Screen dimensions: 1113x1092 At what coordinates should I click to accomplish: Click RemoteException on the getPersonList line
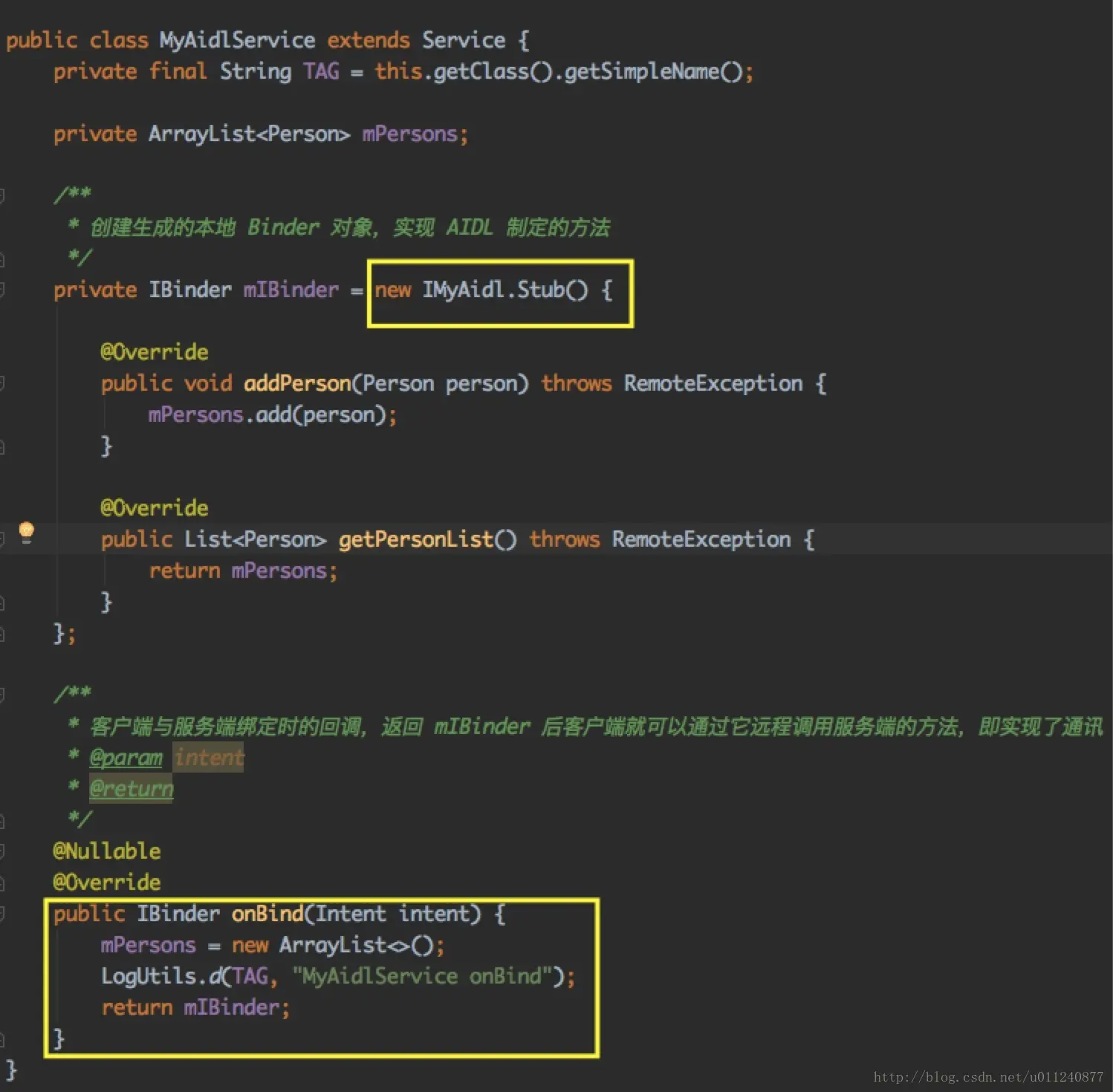701,539
